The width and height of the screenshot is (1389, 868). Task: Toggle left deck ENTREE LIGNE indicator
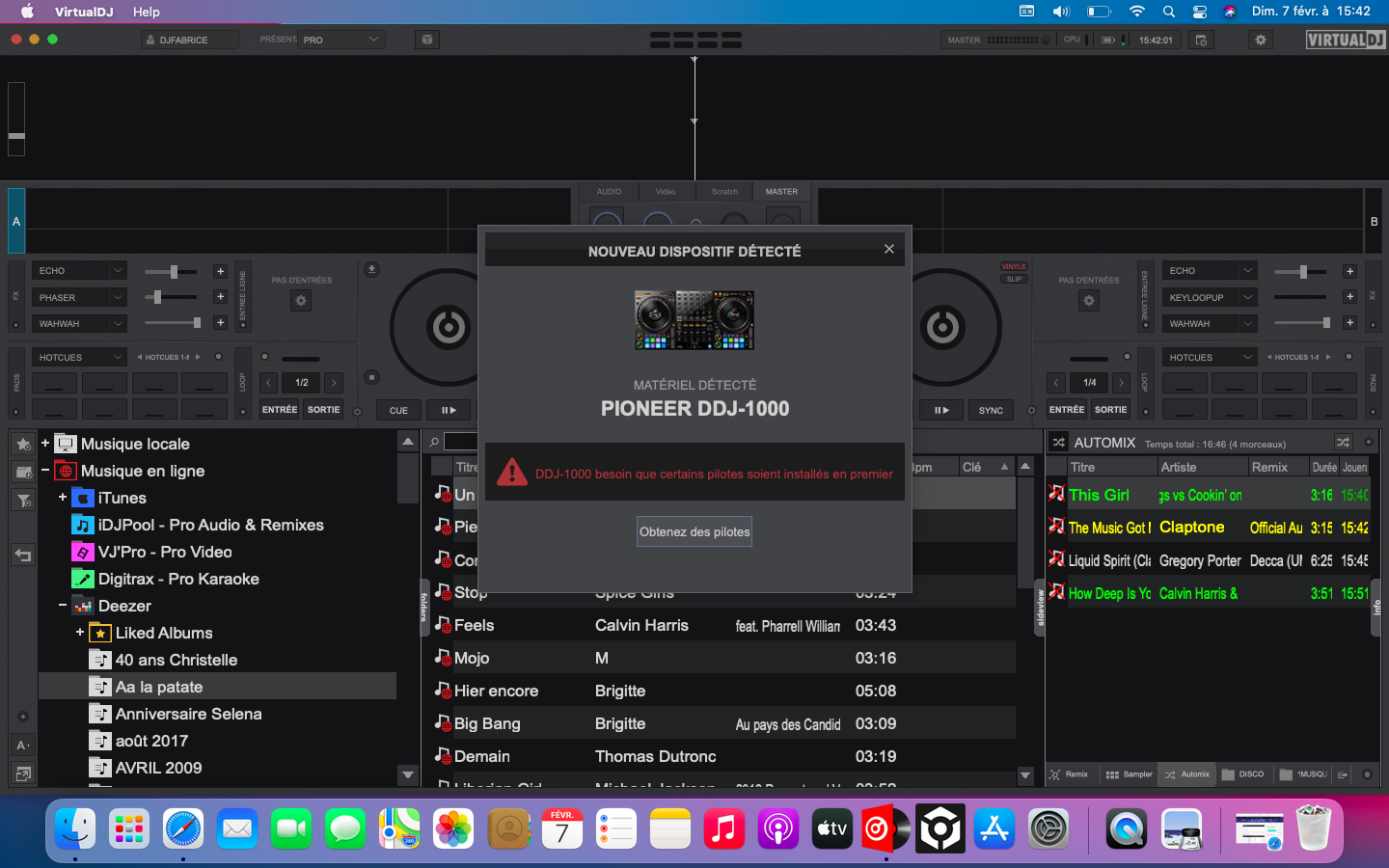coord(243,326)
